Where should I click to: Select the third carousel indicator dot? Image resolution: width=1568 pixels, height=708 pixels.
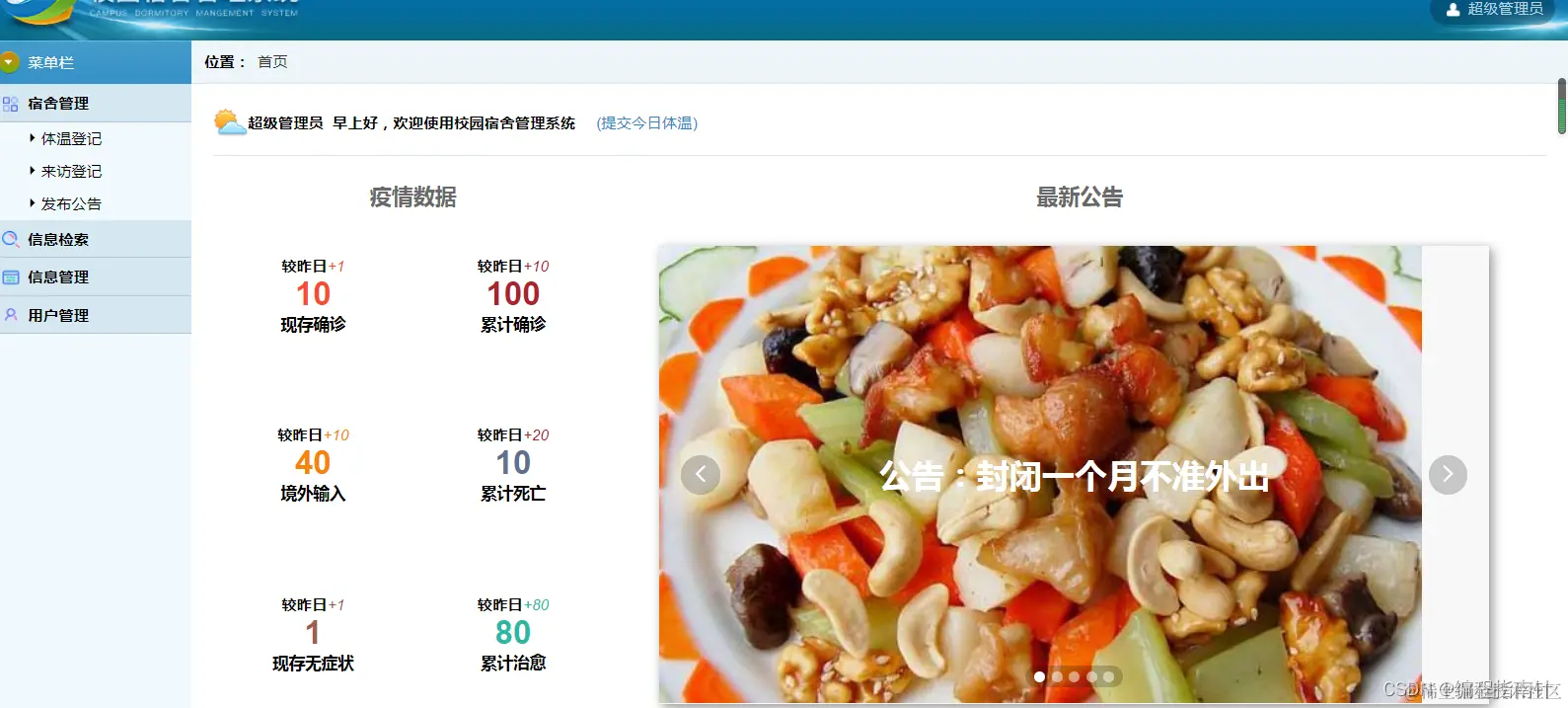[x=1074, y=677]
